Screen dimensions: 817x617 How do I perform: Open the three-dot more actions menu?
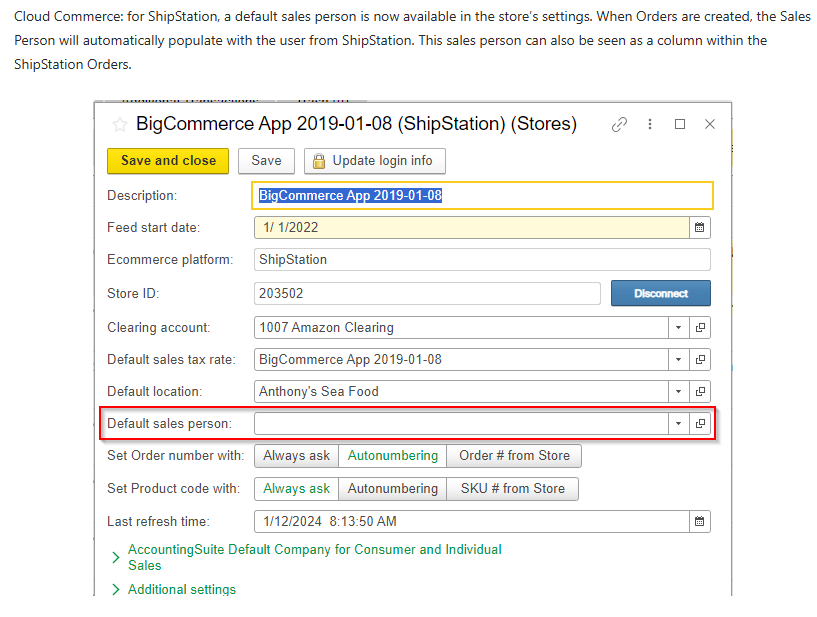[x=650, y=124]
